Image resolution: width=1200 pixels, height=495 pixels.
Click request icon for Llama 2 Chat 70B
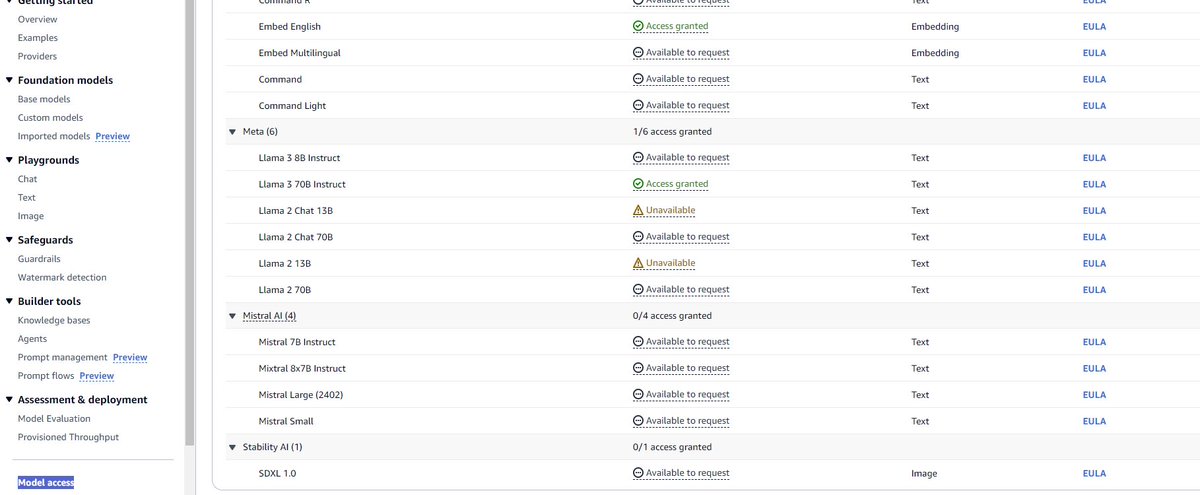pyautogui.click(x=638, y=237)
